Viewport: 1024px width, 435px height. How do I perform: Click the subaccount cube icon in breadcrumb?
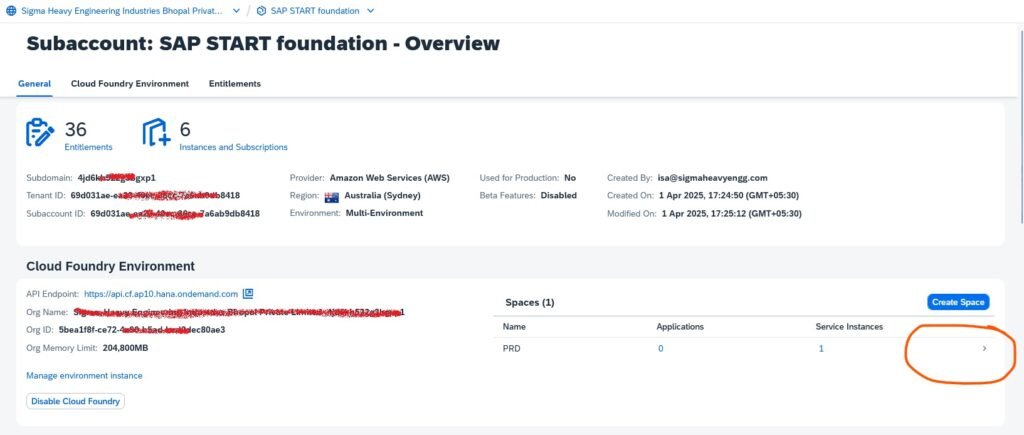[261, 11]
